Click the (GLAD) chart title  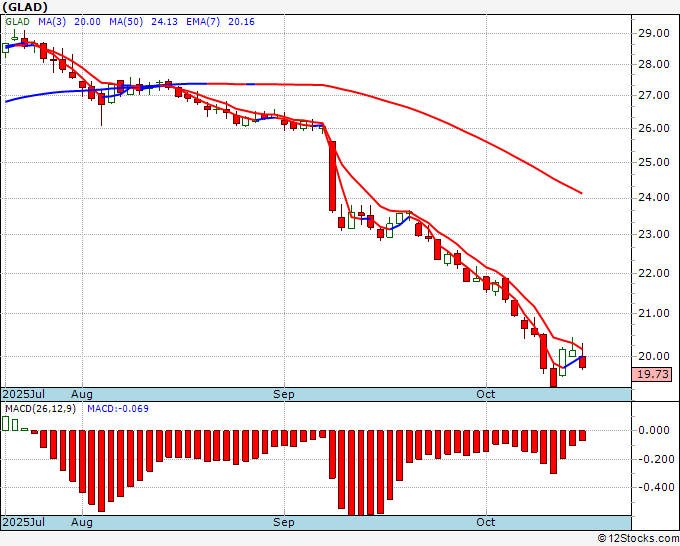(x=25, y=7)
